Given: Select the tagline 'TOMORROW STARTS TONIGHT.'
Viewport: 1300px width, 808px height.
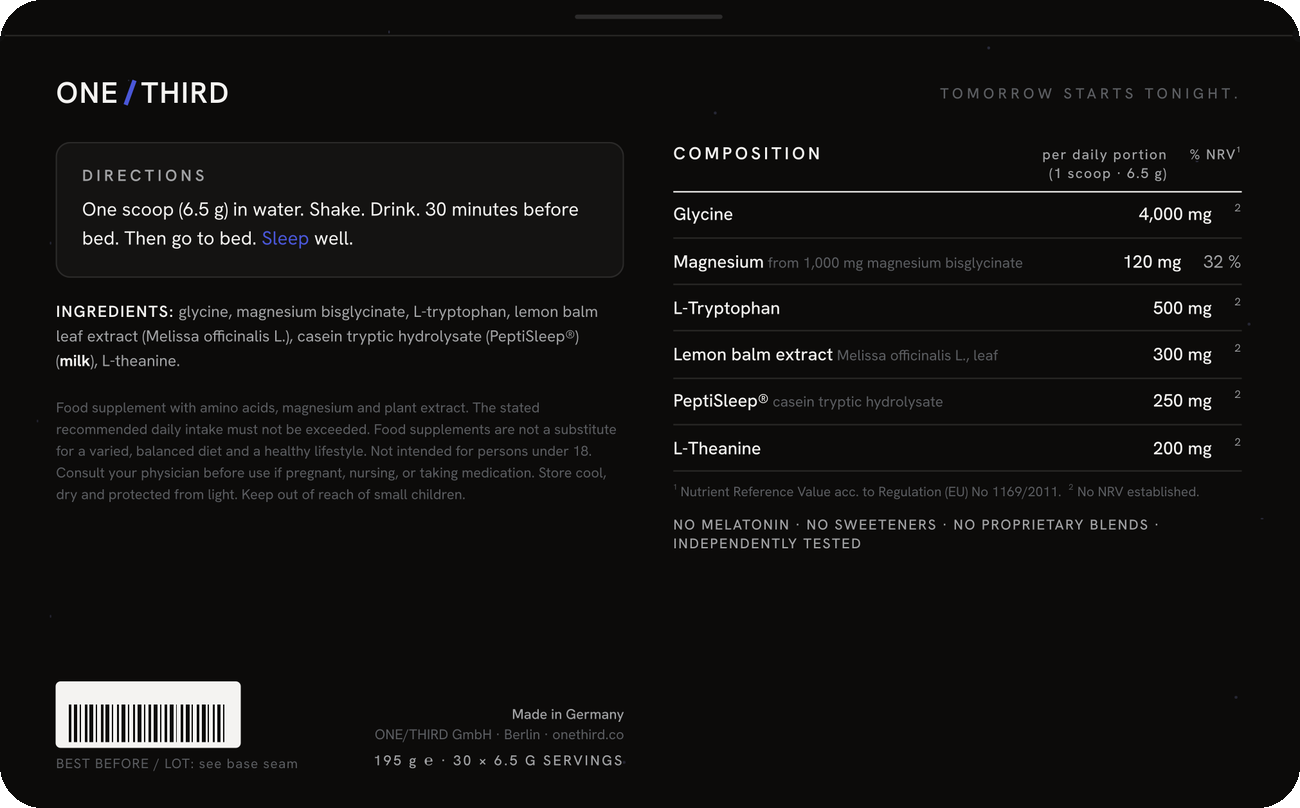Looking at the screenshot, I should click(1090, 94).
